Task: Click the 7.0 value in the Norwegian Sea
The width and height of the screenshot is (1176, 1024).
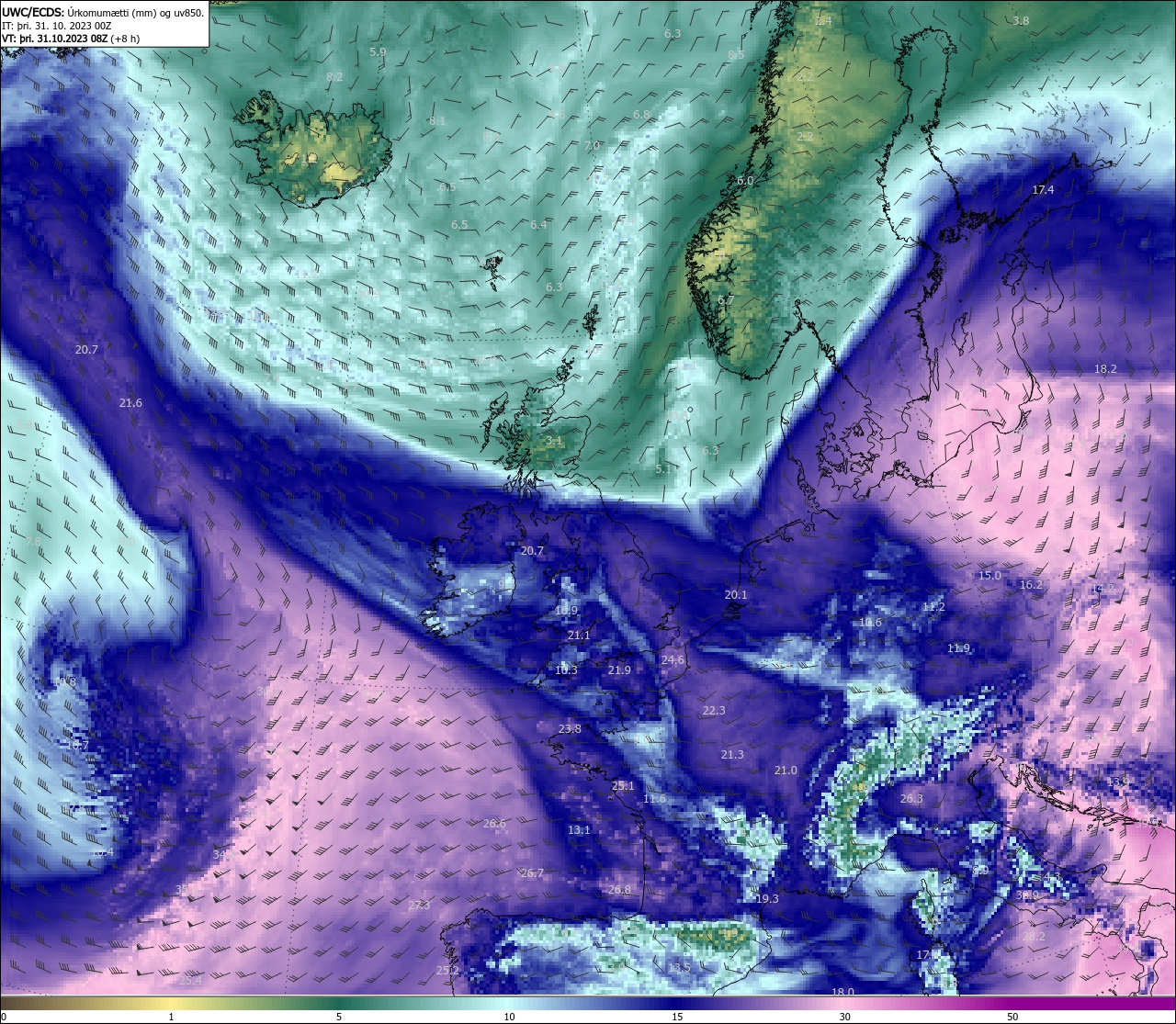Action: [592, 146]
